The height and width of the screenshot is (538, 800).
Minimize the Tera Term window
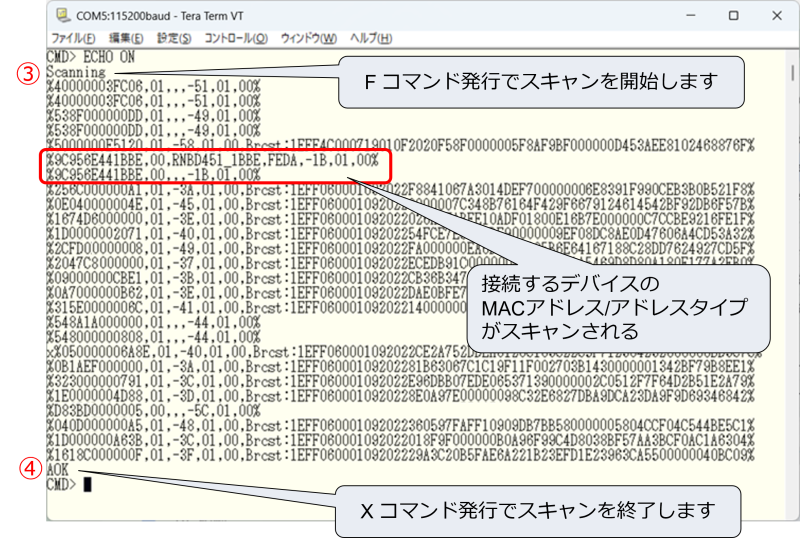687,16
